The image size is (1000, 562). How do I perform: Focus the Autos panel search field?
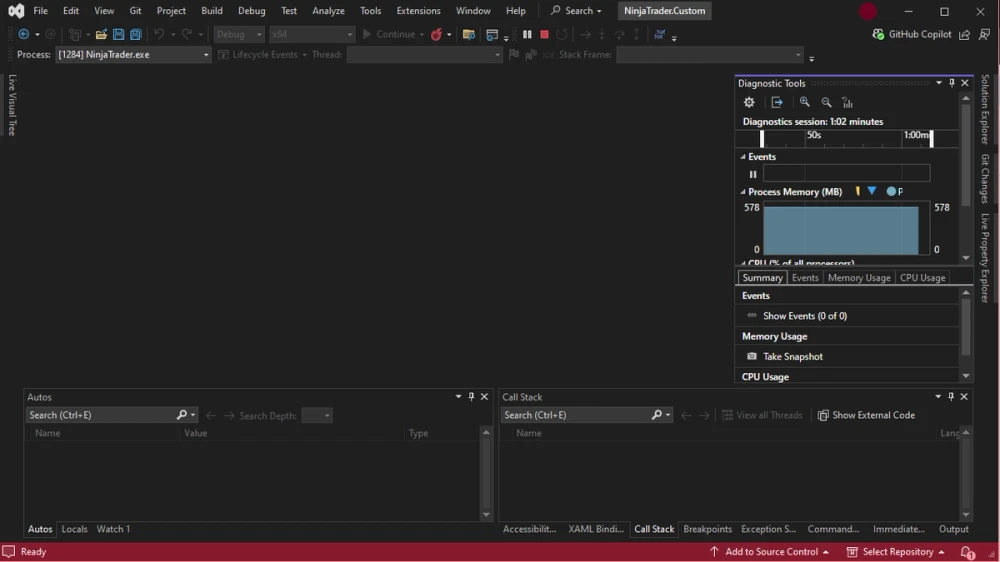tap(102, 415)
